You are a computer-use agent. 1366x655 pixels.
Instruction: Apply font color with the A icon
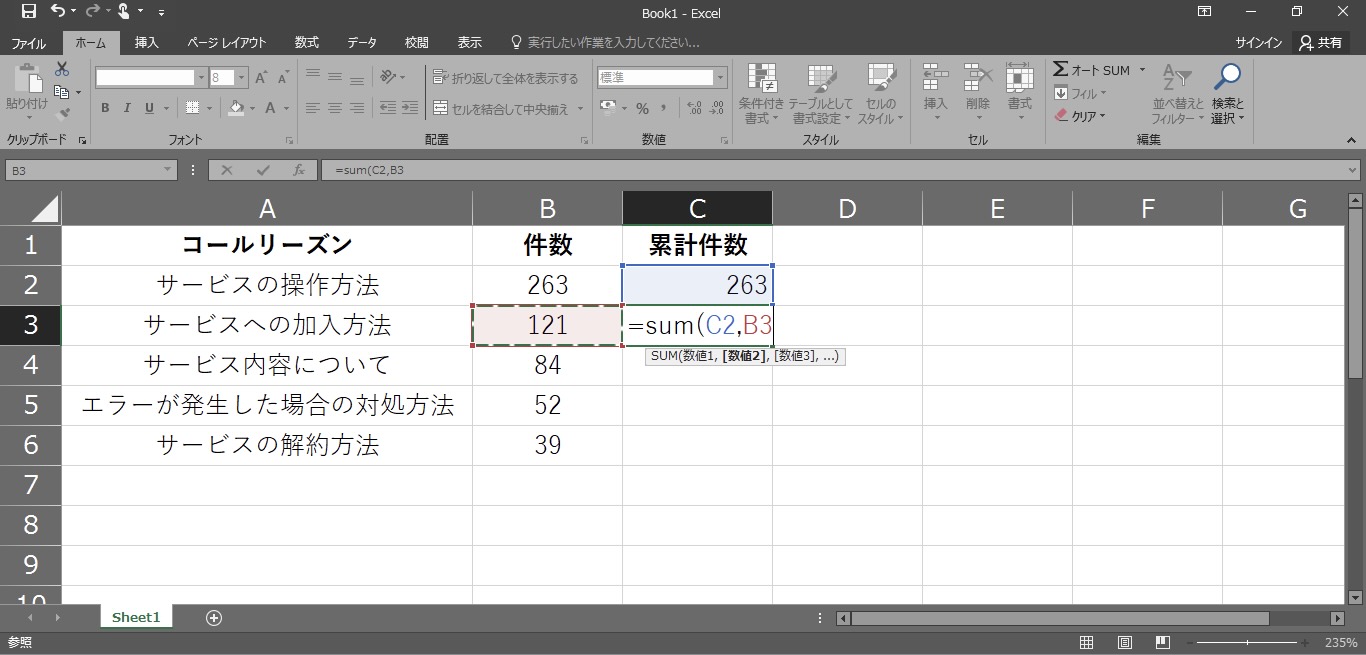(272, 108)
